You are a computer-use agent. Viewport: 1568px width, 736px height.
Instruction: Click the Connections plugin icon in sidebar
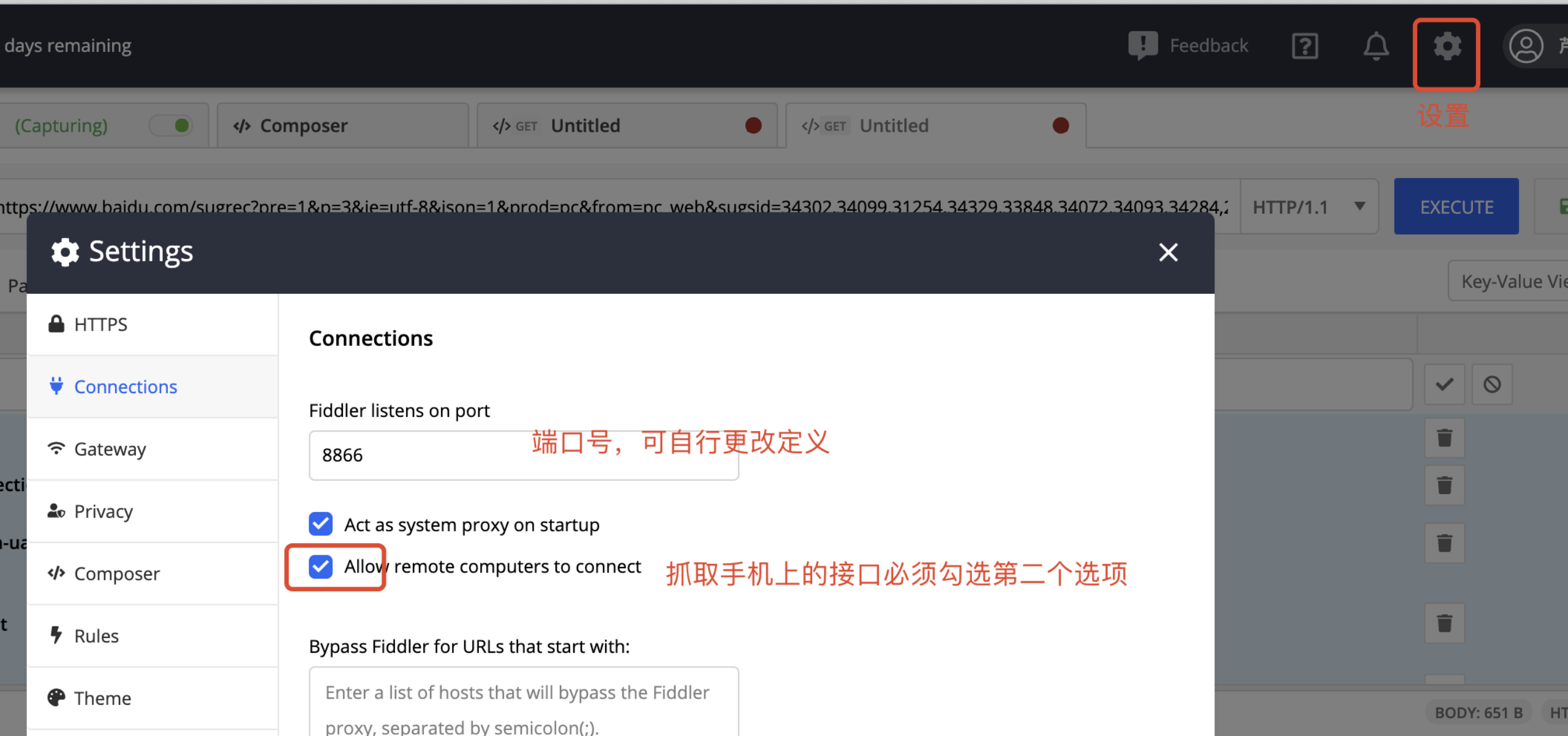[56, 385]
